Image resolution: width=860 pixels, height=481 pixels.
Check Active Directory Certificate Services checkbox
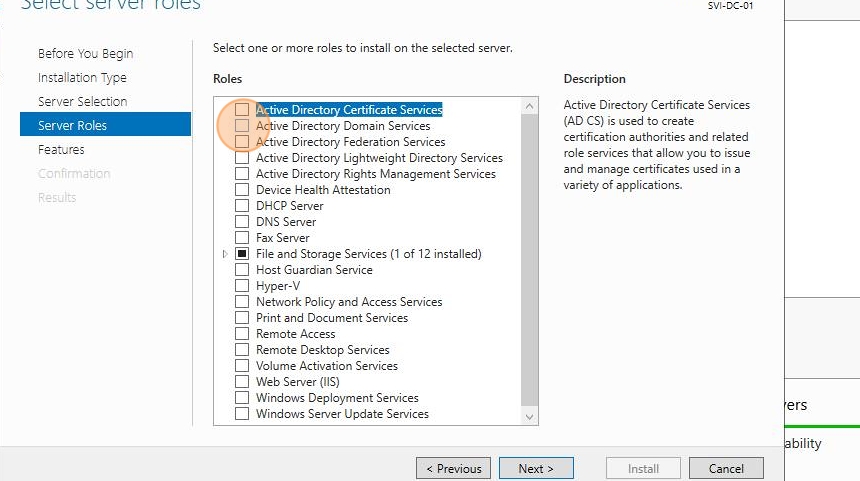(x=242, y=110)
